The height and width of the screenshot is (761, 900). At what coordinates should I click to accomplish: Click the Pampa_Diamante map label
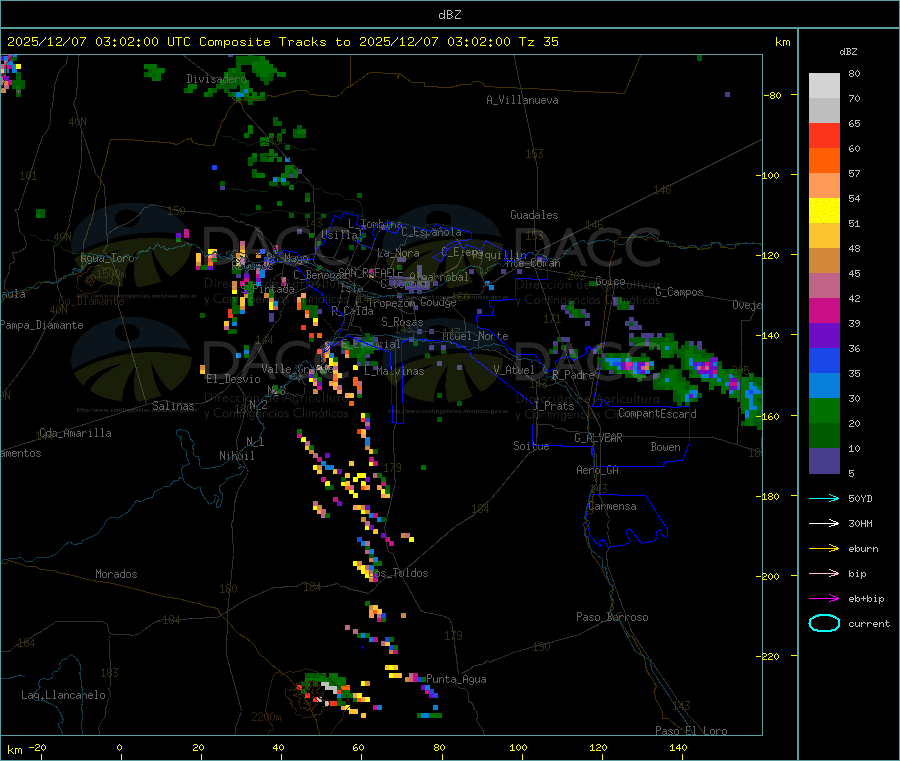(41, 325)
